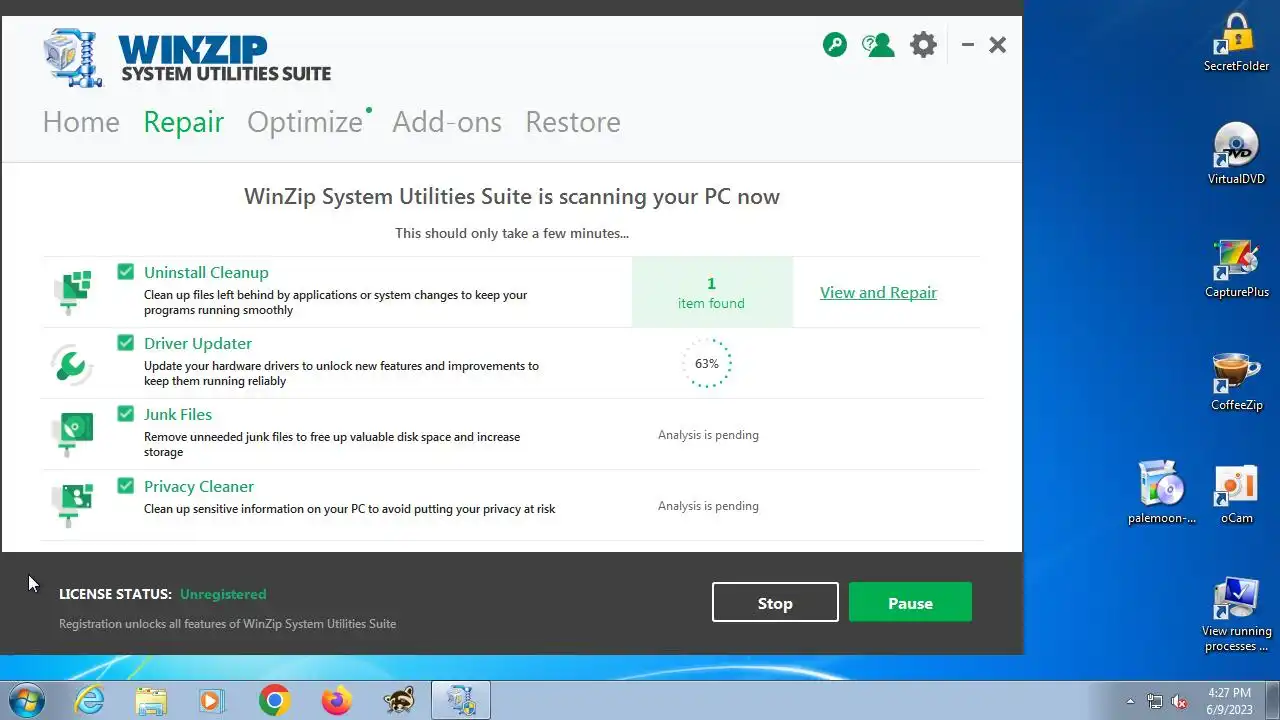Click the Uninstall Cleanup row icon
This screenshot has height=720, width=1280.
(x=73, y=291)
